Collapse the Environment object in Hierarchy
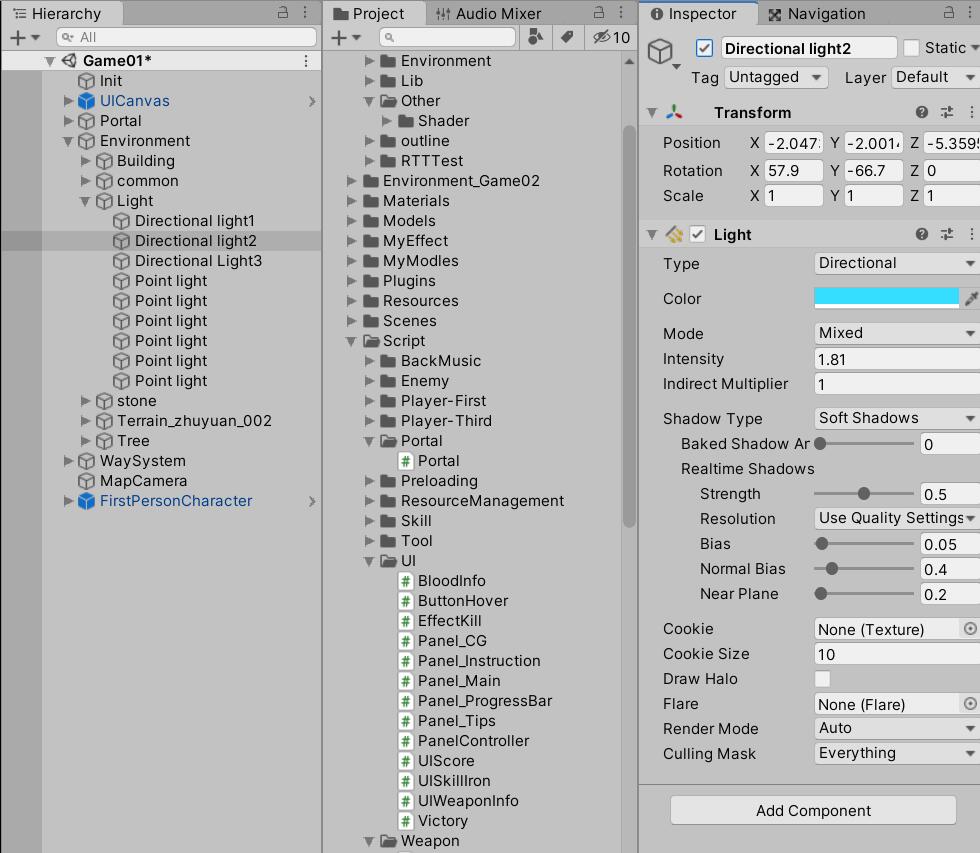The height and width of the screenshot is (853, 980). [x=68, y=141]
